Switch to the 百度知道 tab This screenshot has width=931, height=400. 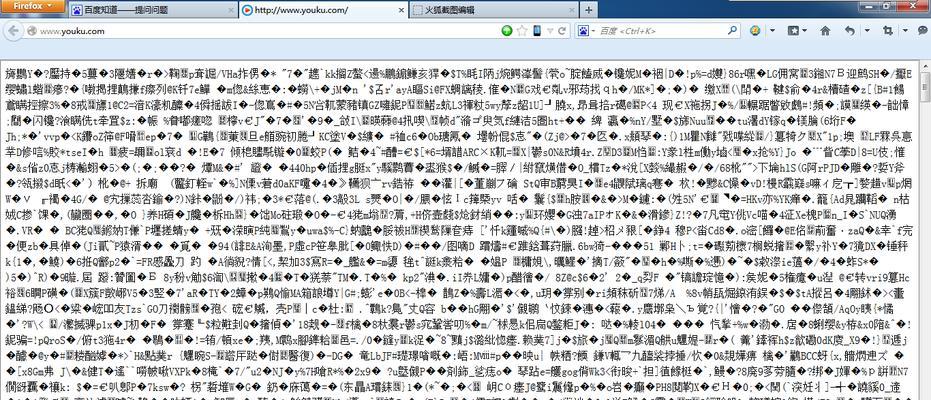click(153, 10)
